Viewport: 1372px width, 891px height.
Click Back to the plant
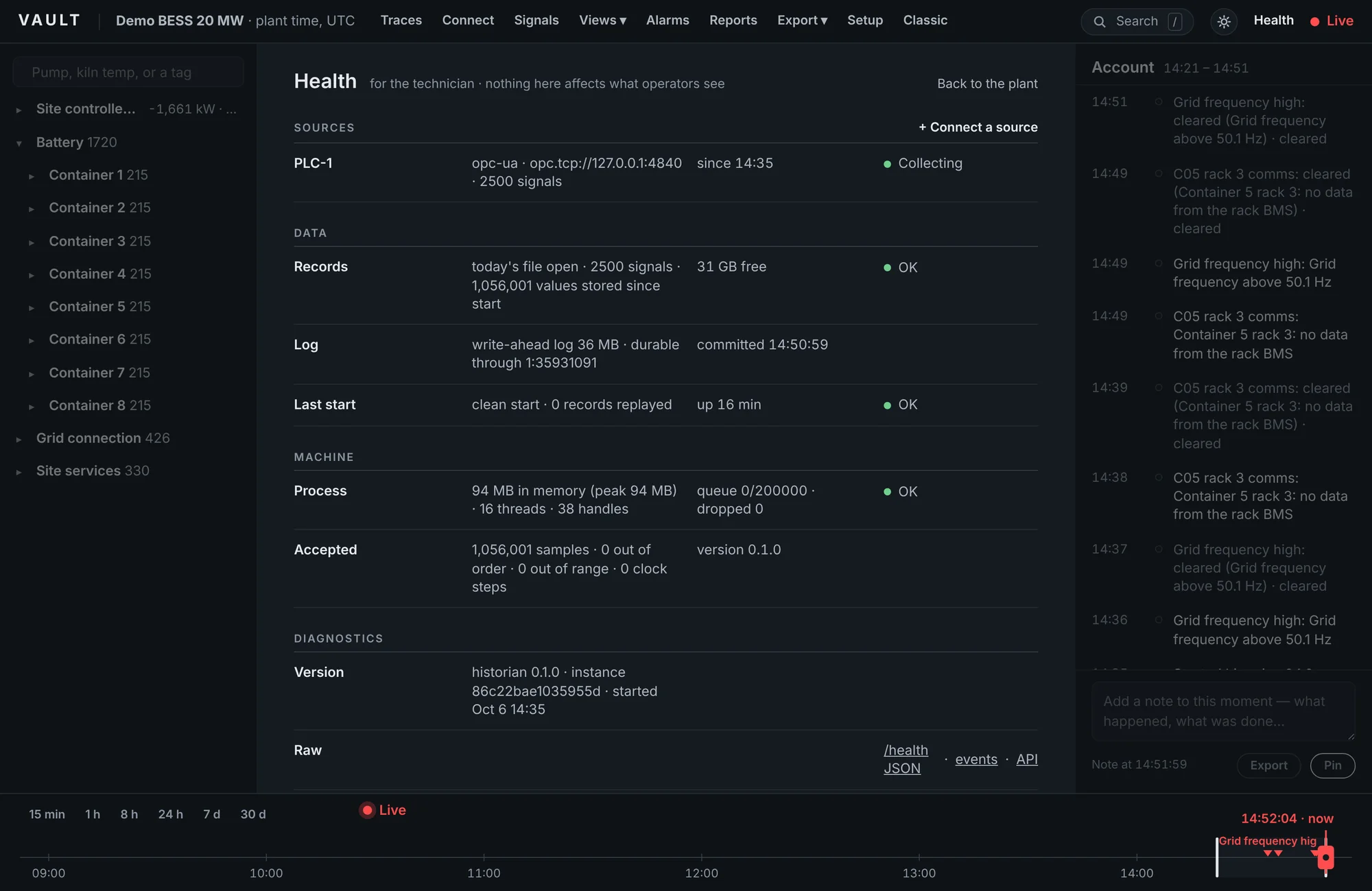coord(987,84)
